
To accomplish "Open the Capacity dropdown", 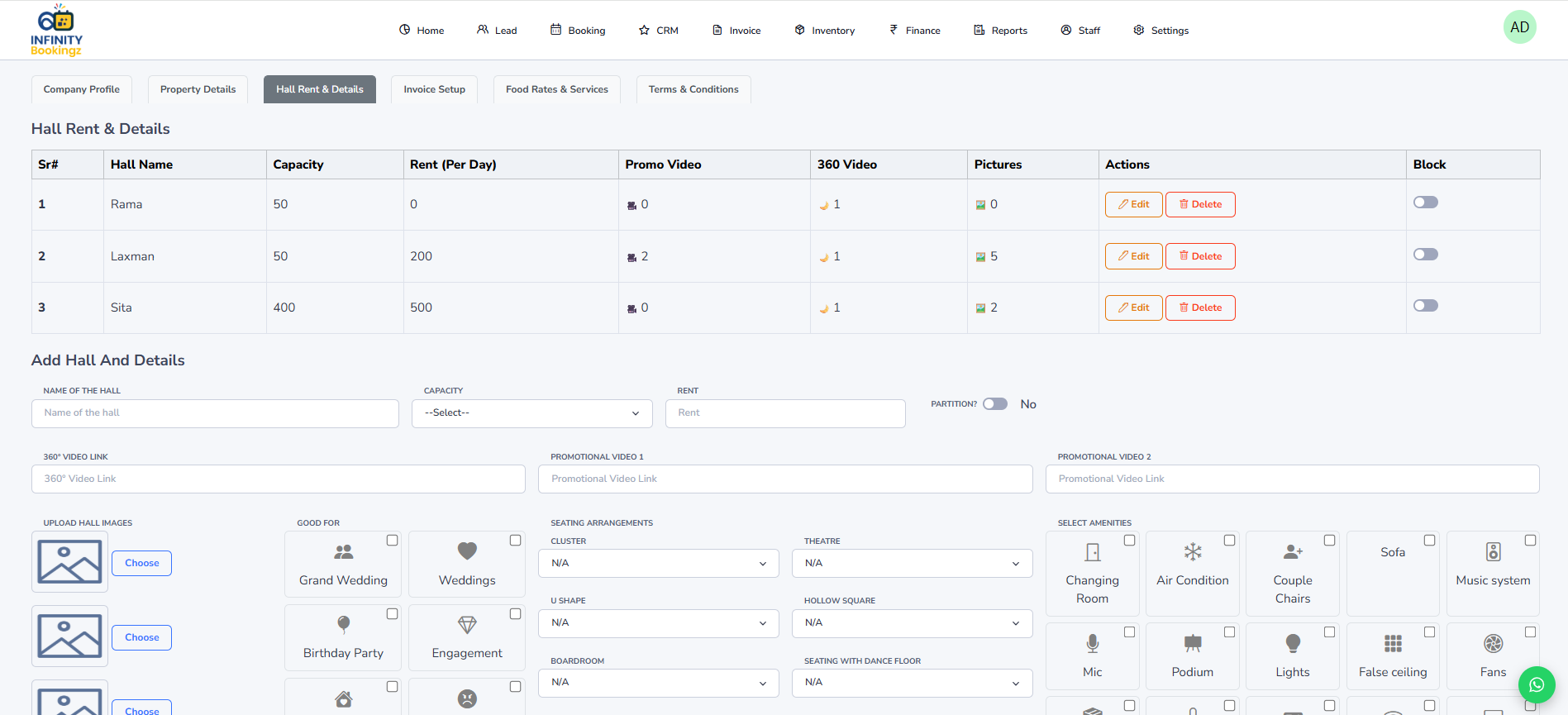I will [531, 413].
